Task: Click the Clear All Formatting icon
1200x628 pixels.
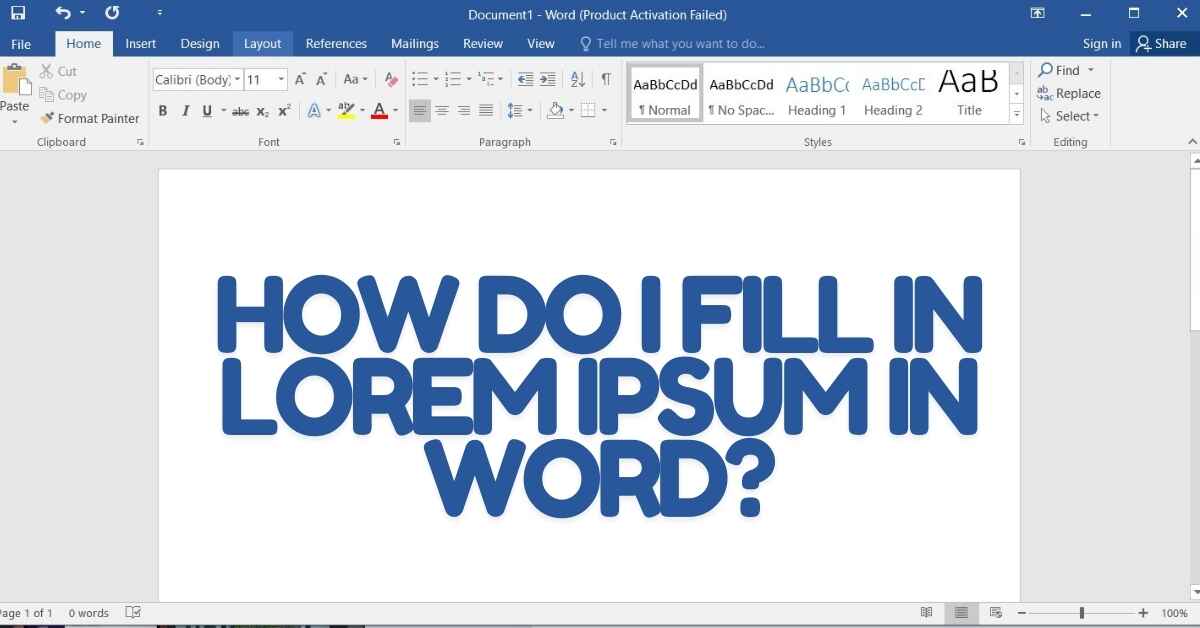Action: pyautogui.click(x=391, y=80)
